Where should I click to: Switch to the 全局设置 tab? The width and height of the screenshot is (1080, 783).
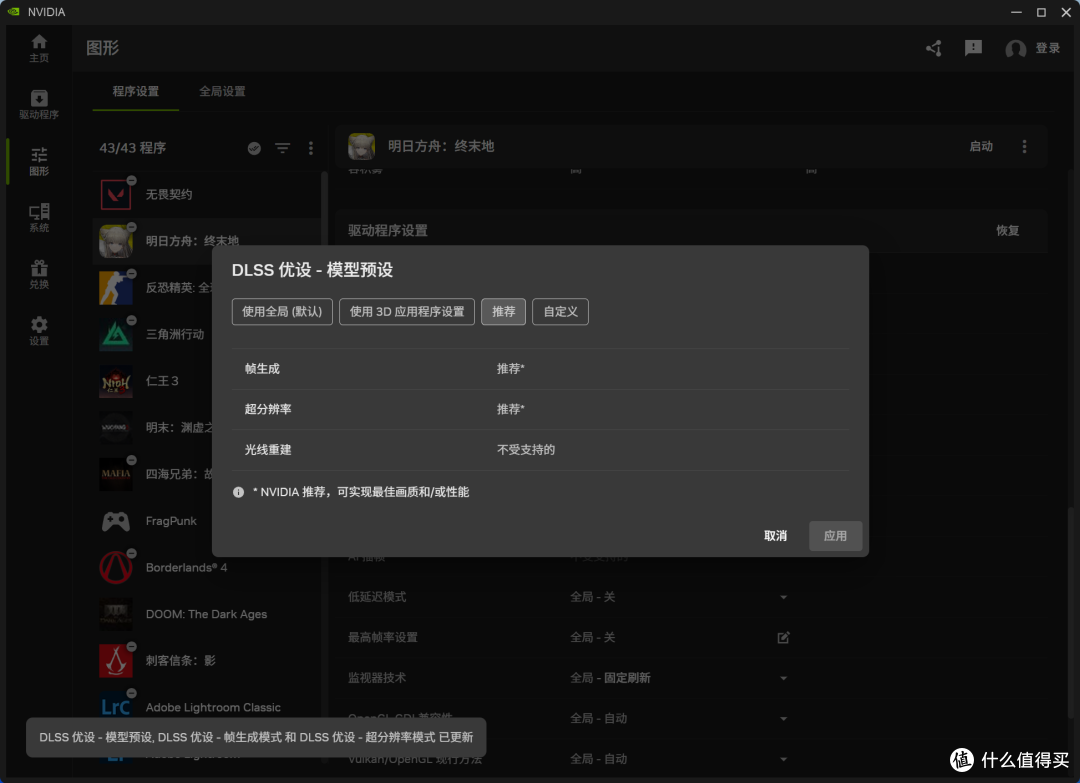(222, 92)
